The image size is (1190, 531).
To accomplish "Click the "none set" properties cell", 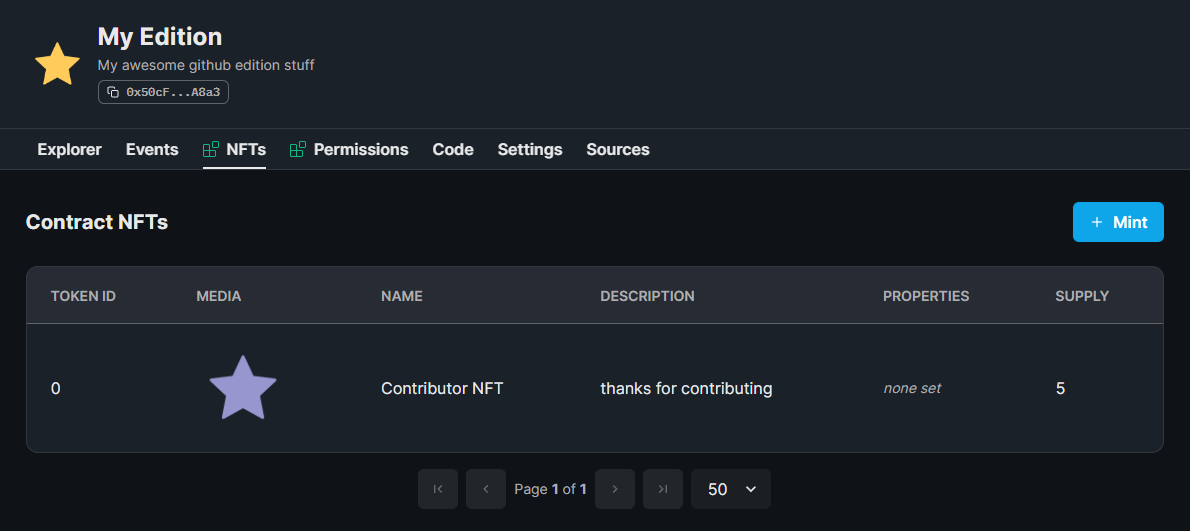I will [912, 388].
